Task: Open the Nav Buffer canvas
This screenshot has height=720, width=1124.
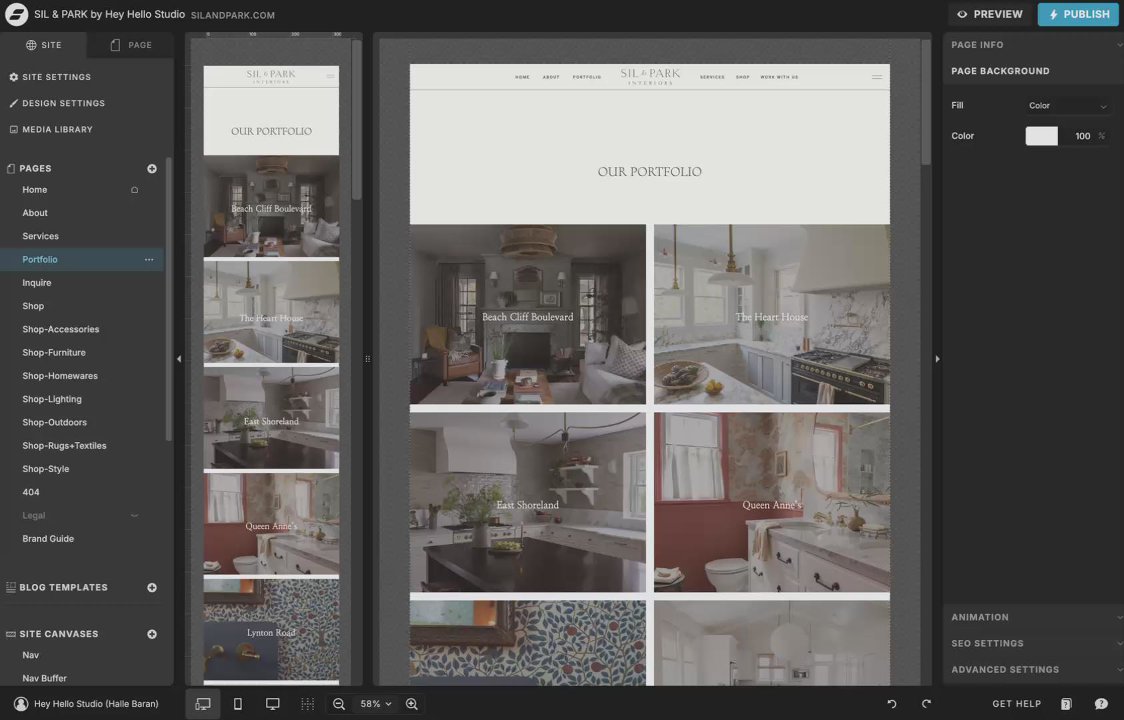Action: pos(44,678)
